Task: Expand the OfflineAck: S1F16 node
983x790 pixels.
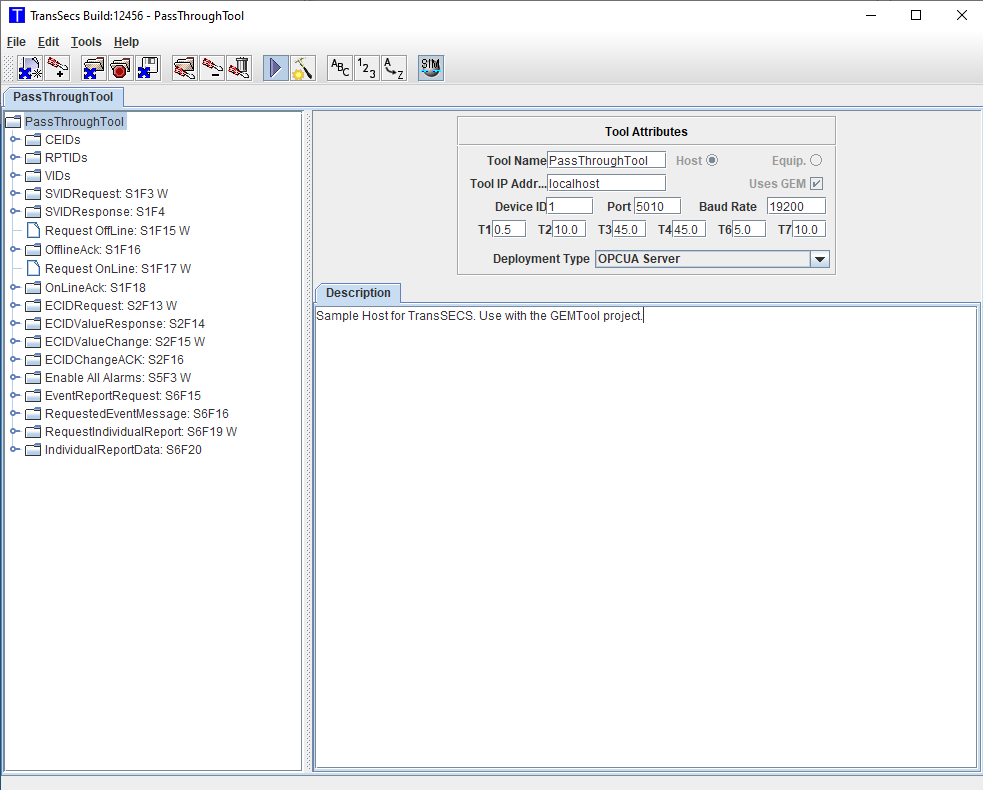Action: [x=14, y=250]
